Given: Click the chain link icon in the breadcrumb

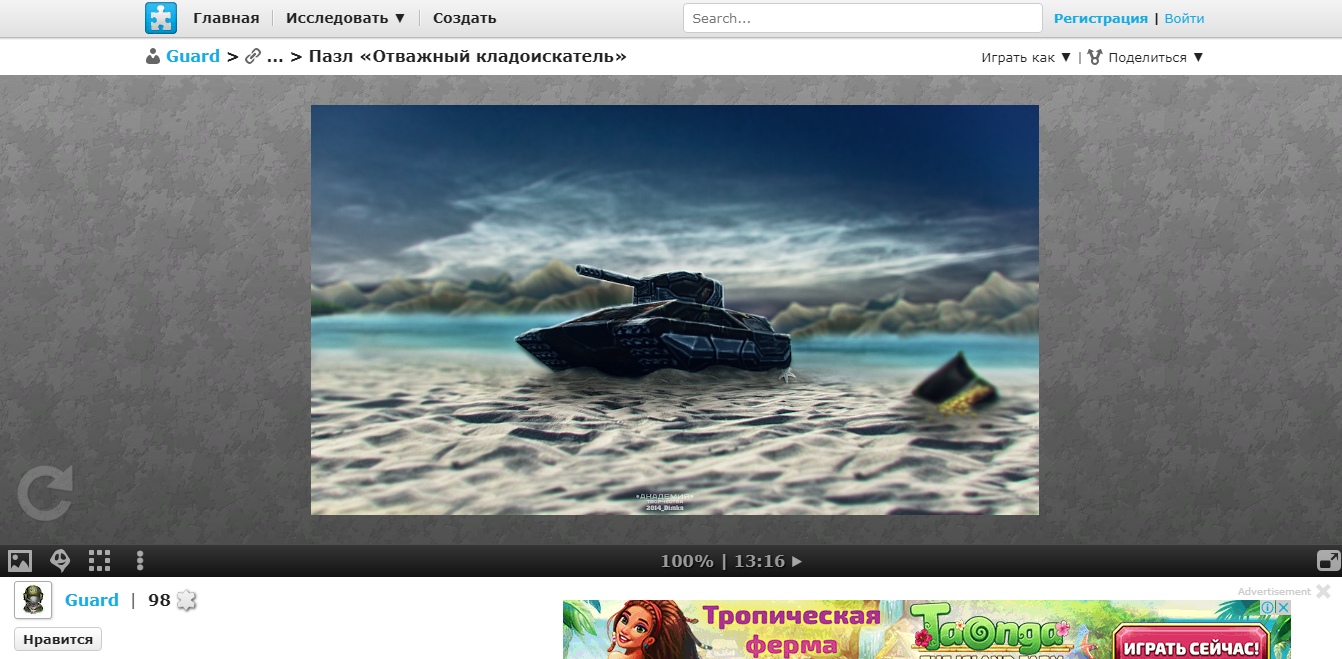Looking at the screenshot, I should (x=253, y=57).
